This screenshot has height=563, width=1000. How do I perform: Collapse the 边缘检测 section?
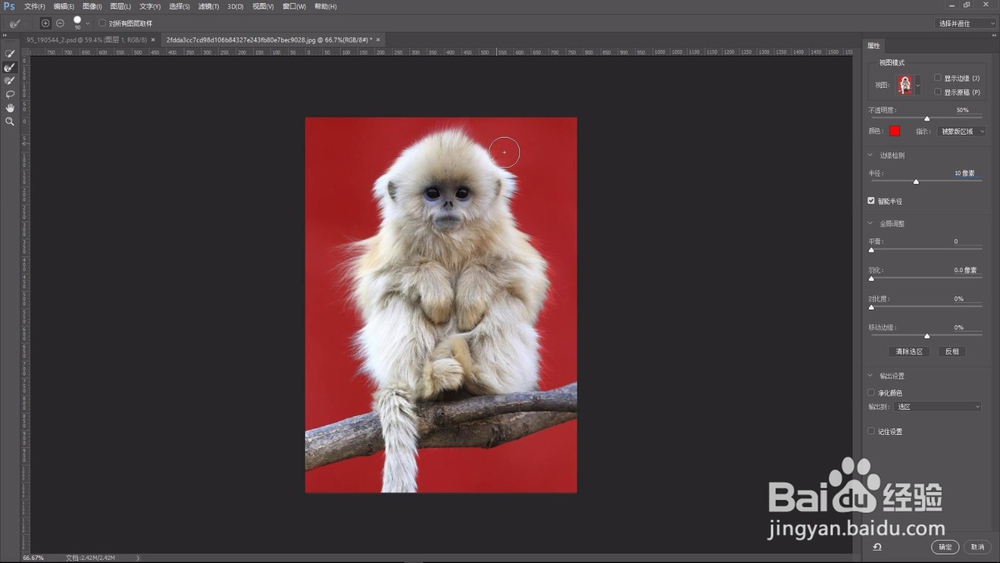[870, 155]
